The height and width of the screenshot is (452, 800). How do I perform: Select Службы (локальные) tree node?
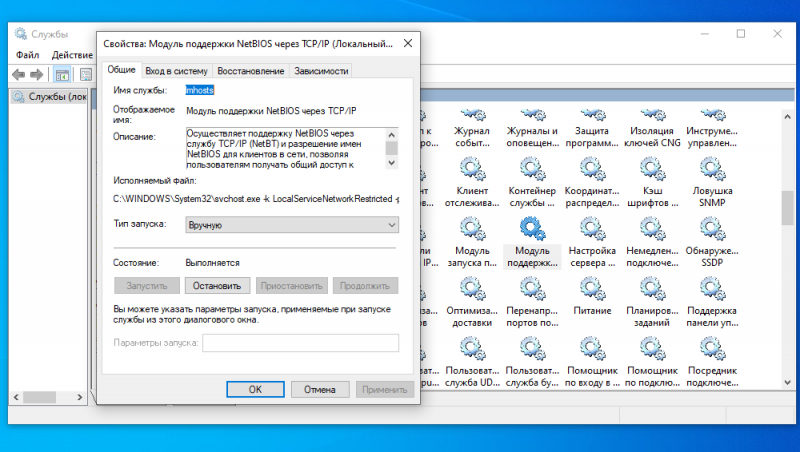click(51, 96)
